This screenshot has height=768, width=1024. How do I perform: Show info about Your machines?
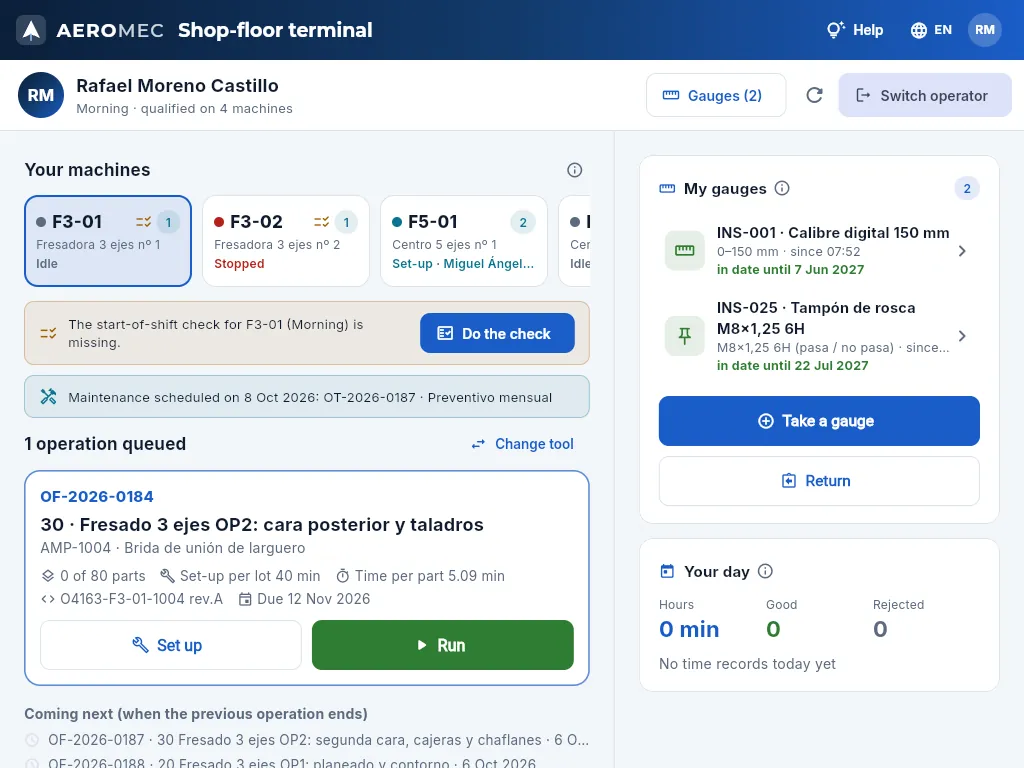pyautogui.click(x=574, y=170)
